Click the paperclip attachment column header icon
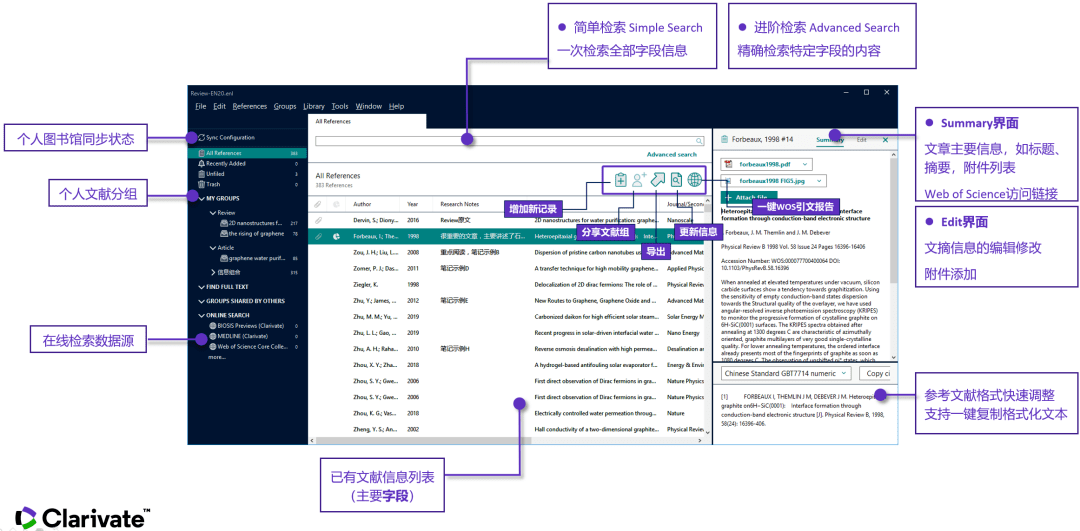 tap(318, 205)
